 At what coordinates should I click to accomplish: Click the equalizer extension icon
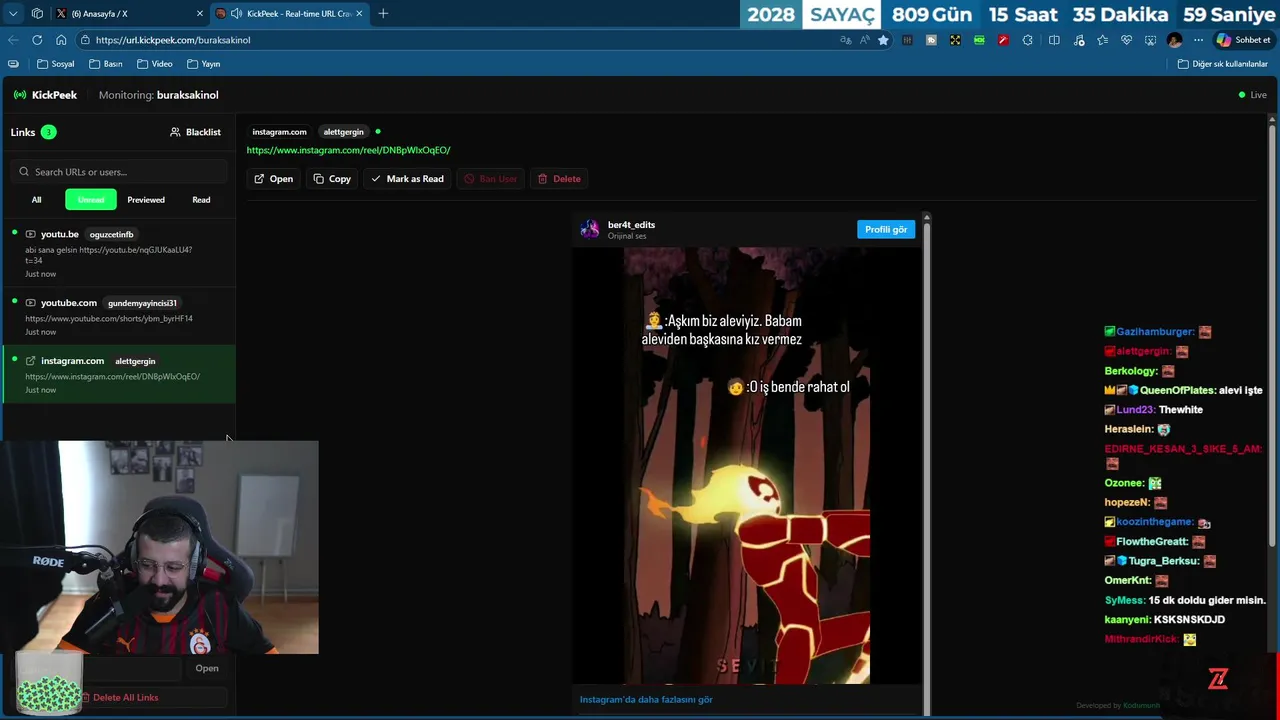point(907,40)
